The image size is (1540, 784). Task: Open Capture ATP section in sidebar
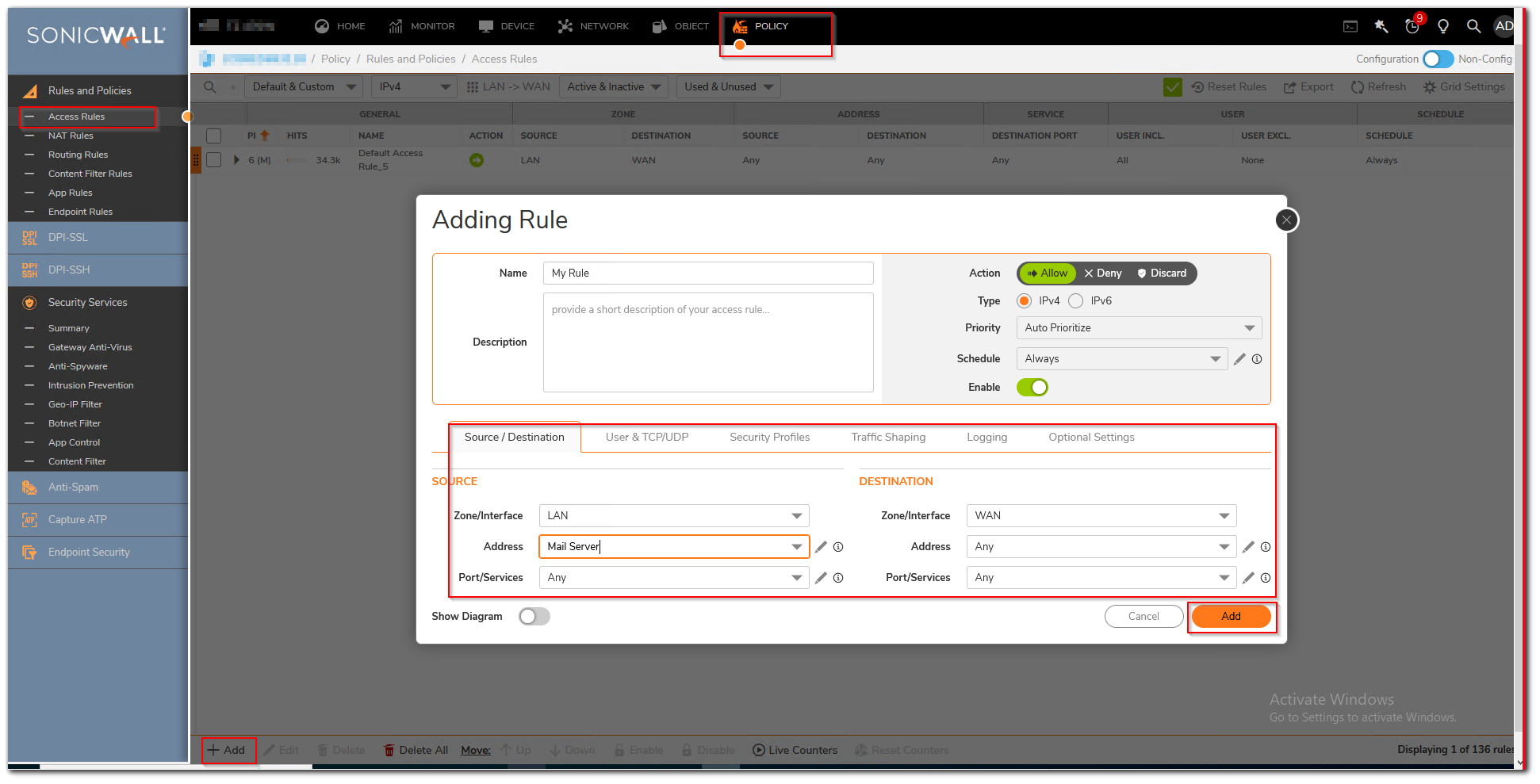[98, 520]
